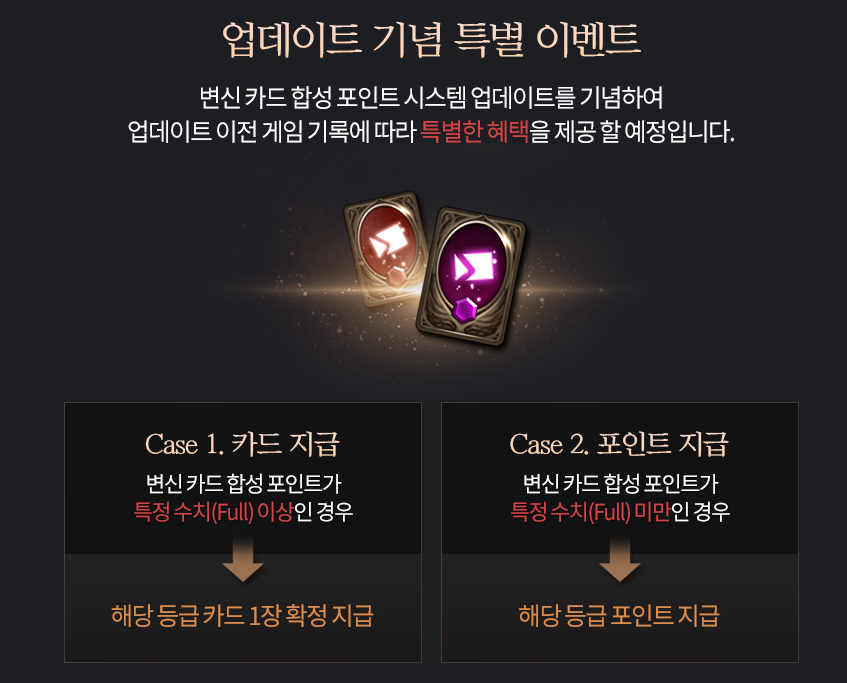The width and height of the screenshot is (847, 683).
Task: Click the white arrow emblem on red card
Action: click(388, 241)
